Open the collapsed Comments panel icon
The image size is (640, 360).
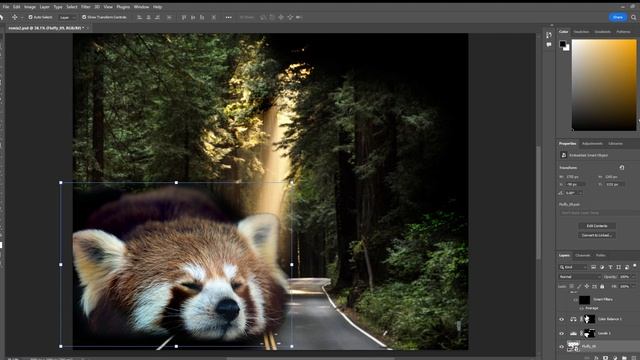coord(549,44)
